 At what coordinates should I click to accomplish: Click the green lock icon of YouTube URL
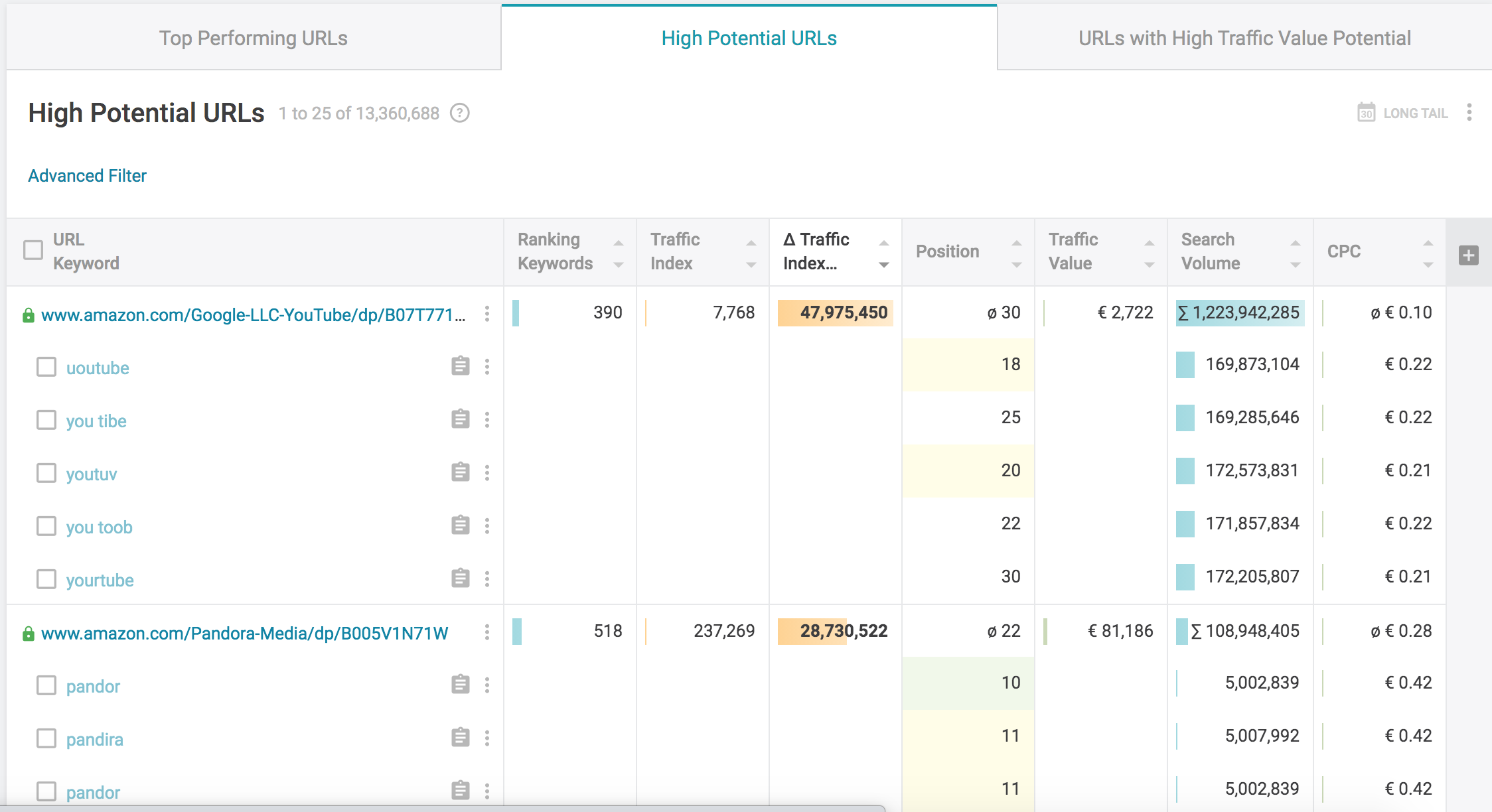28,315
